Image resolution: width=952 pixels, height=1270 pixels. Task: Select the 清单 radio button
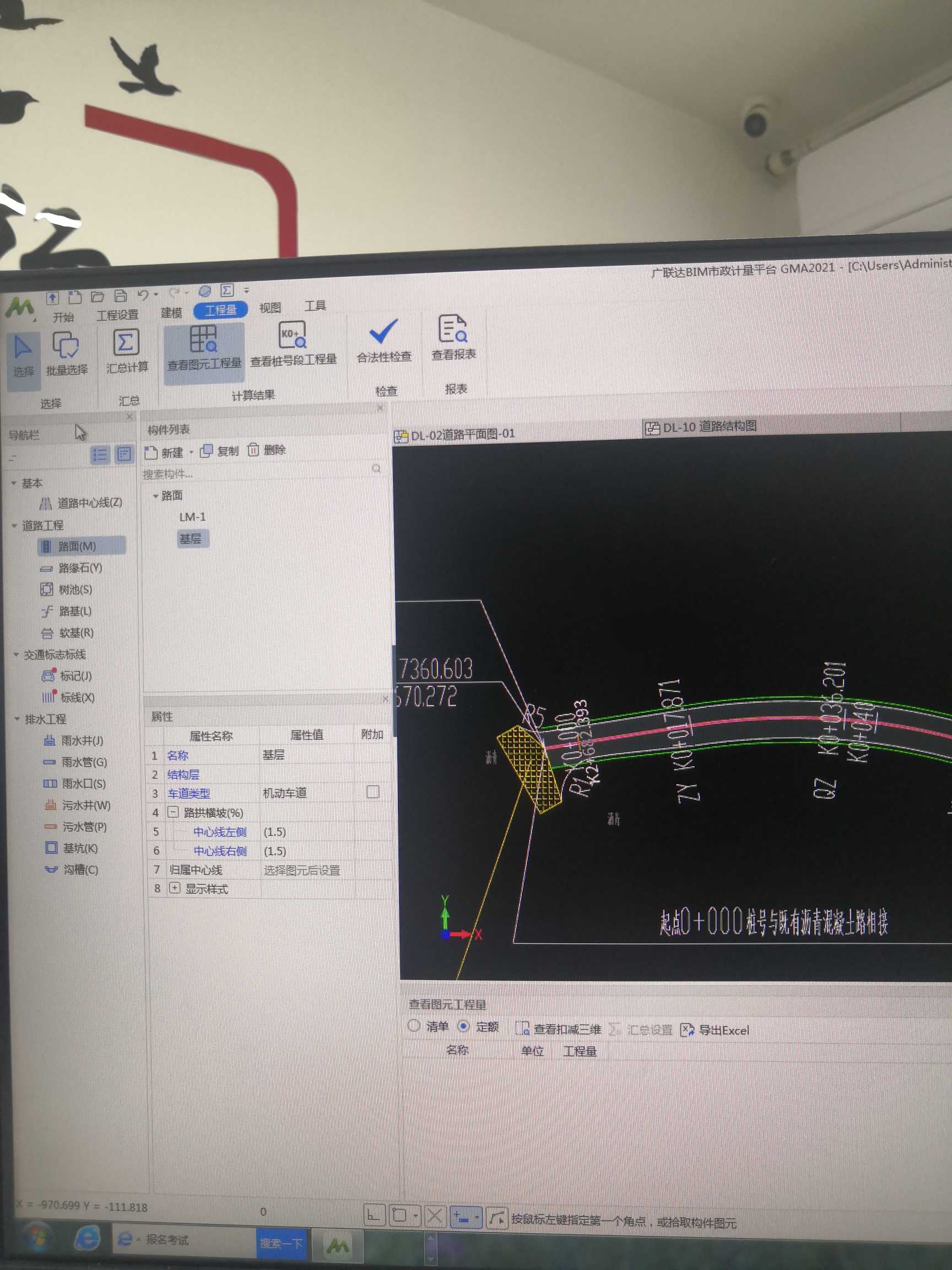point(413,1026)
